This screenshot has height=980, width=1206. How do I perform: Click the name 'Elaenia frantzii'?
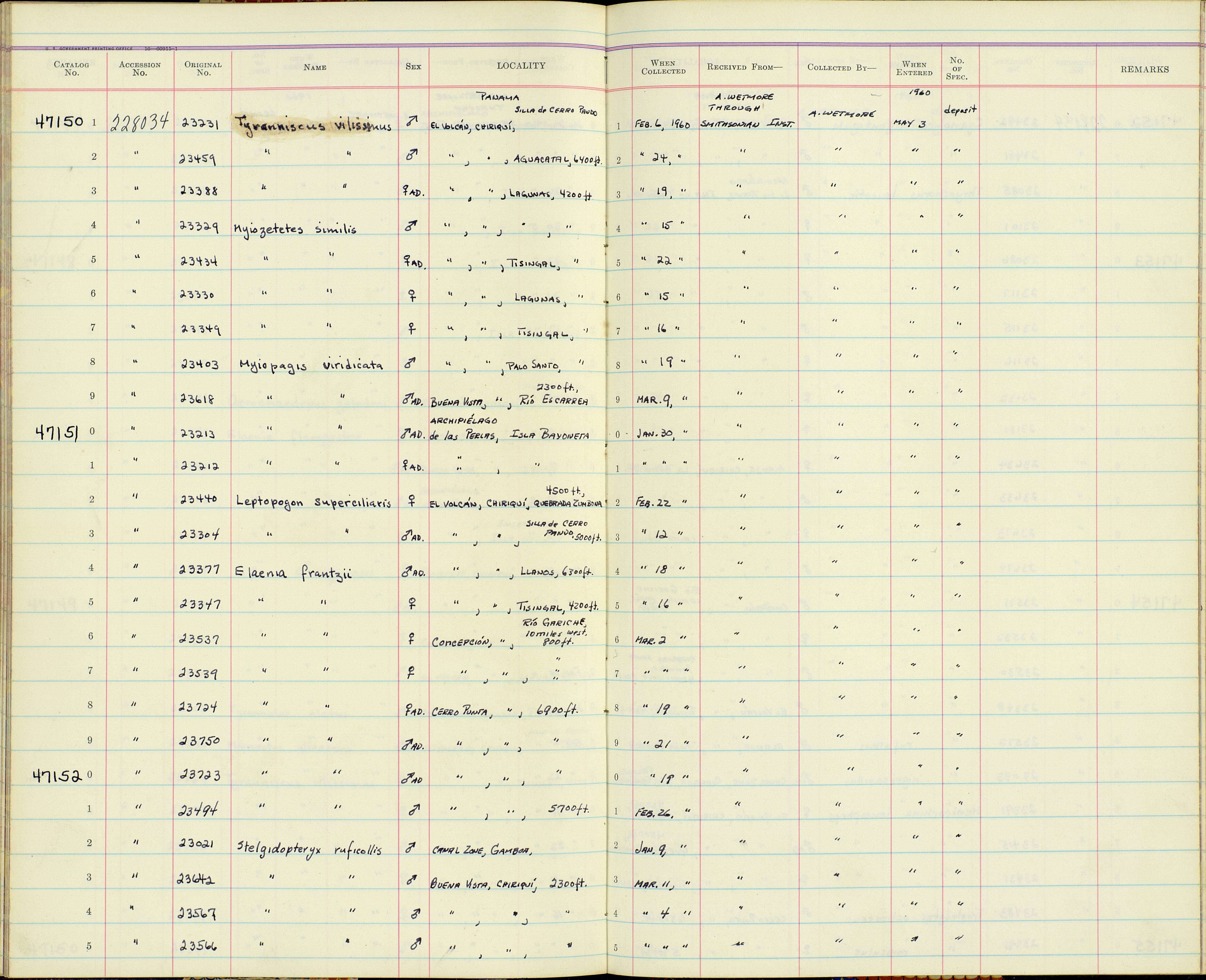294,573
